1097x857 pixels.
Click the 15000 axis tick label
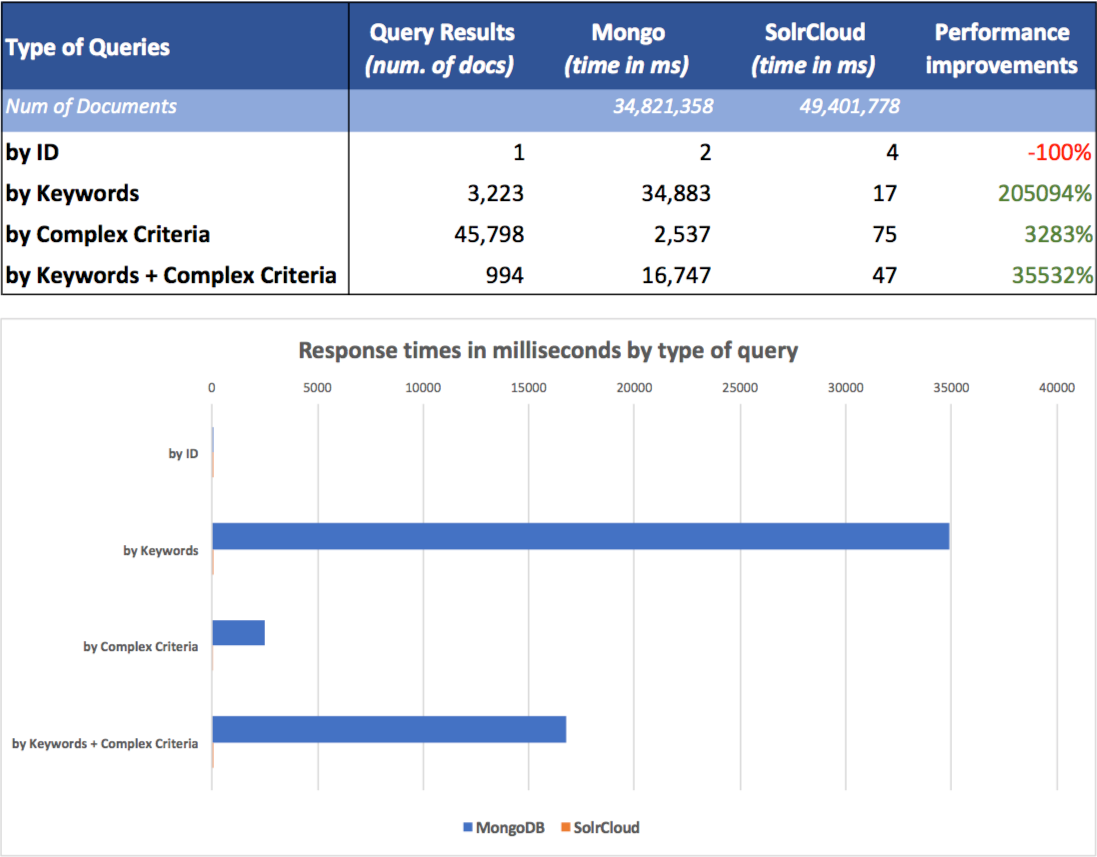click(528, 388)
